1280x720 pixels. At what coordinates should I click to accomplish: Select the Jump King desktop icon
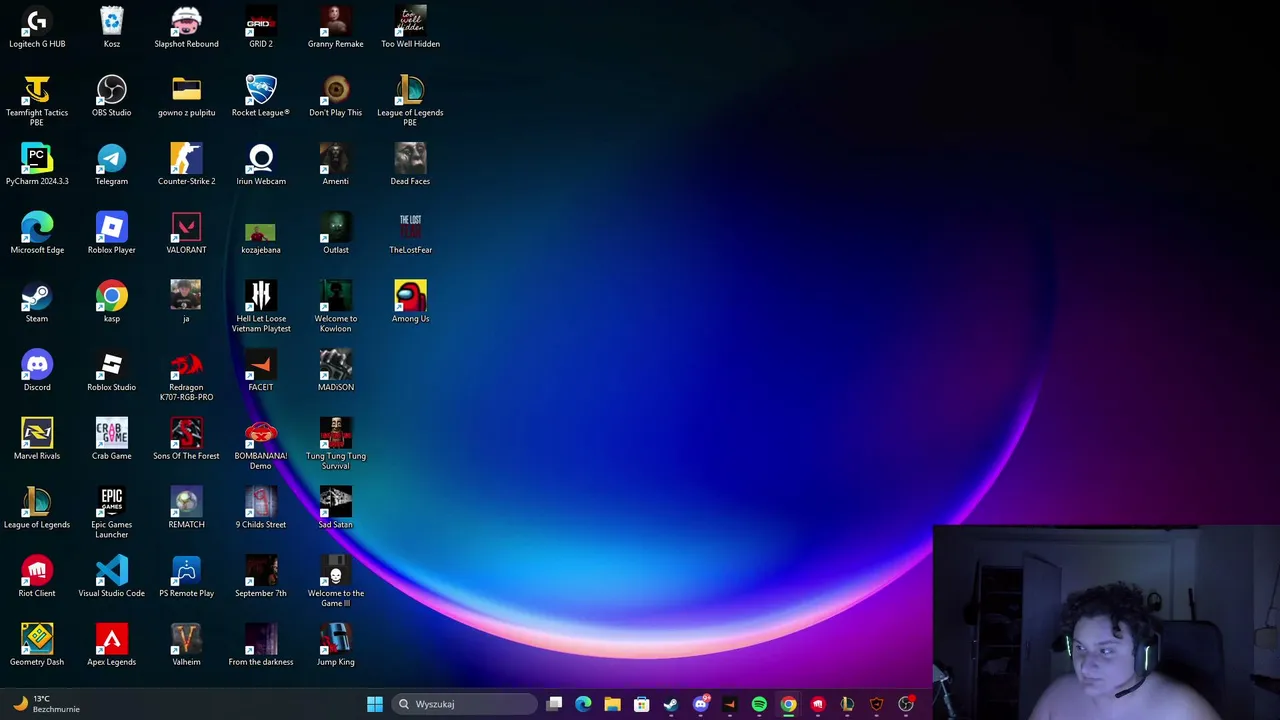point(336,645)
